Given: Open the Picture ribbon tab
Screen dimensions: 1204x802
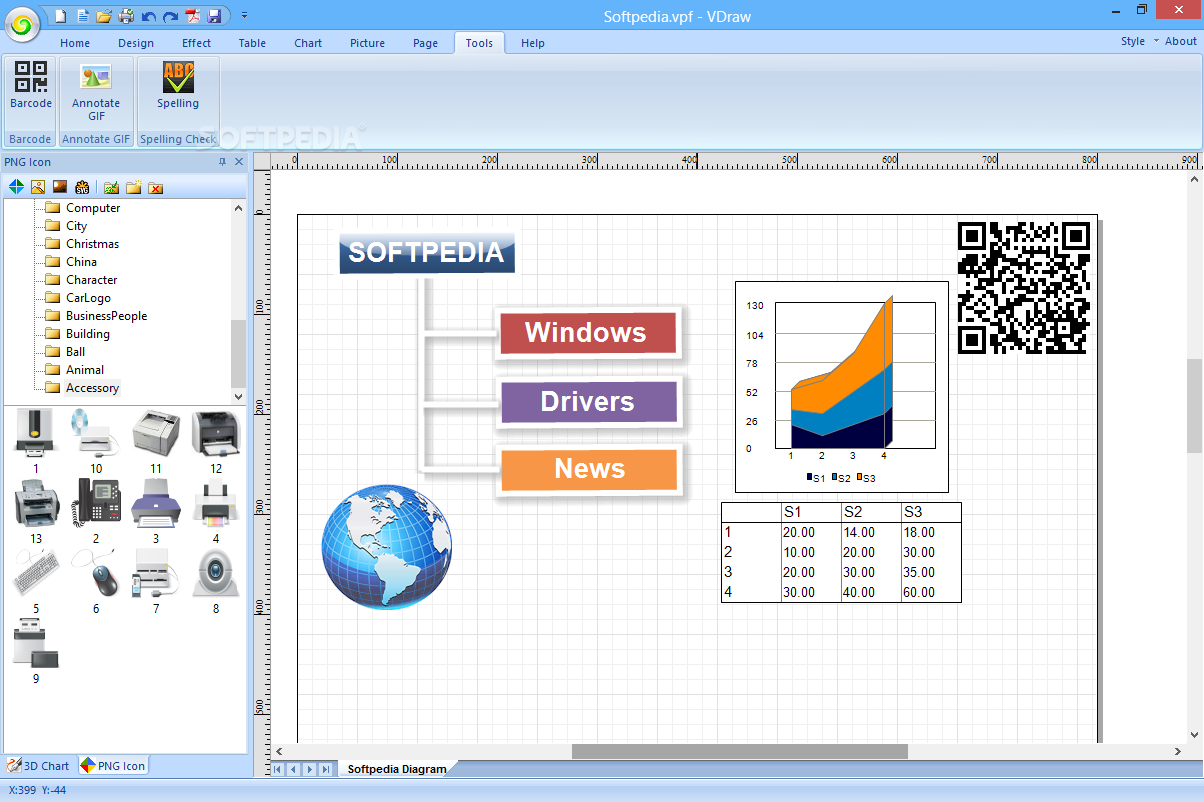Looking at the screenshot, I should point(367,43).
